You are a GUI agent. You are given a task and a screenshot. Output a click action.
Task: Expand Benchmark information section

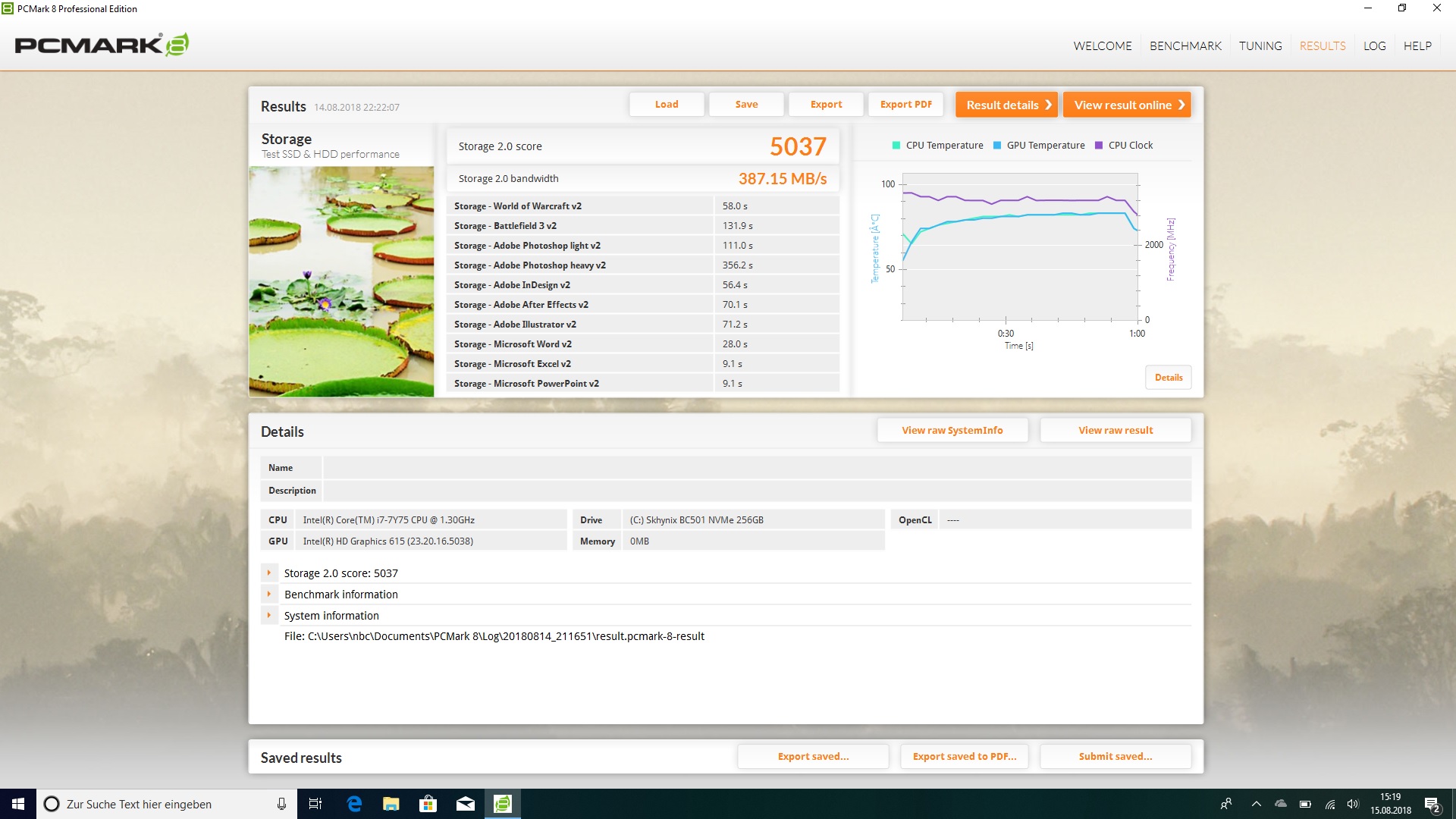(268, 595)
